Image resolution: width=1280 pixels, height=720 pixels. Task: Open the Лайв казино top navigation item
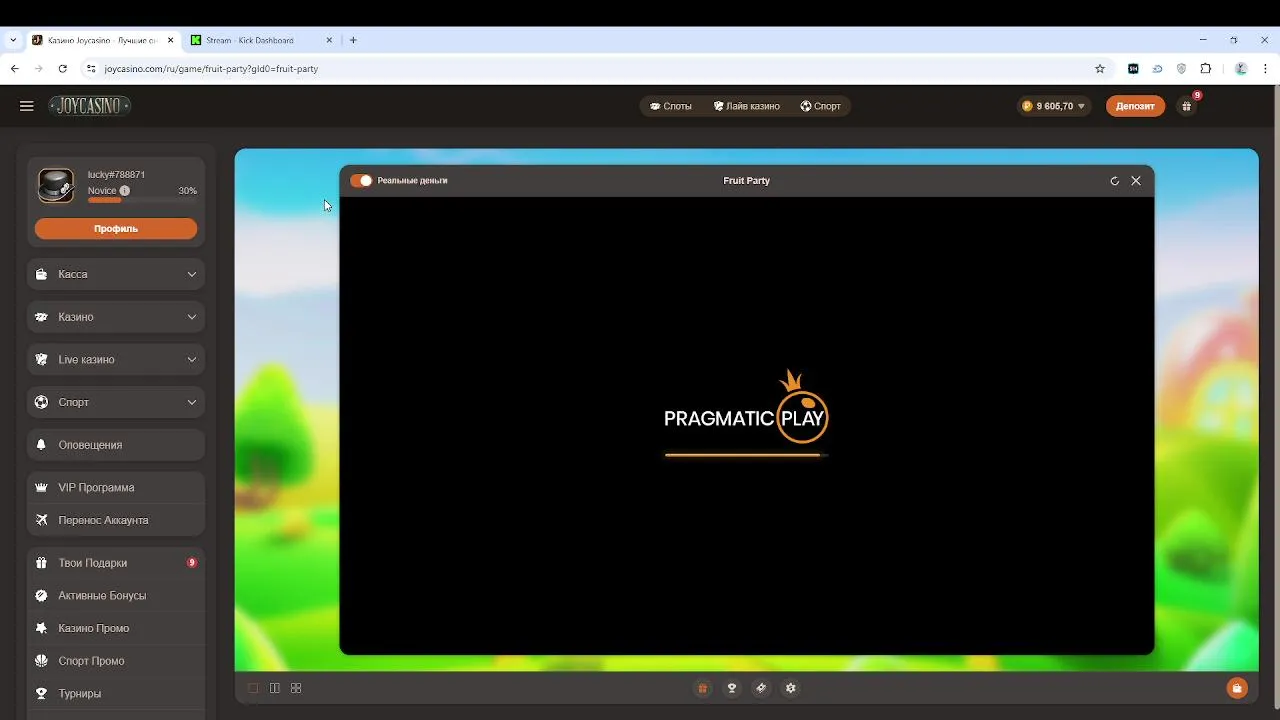coord(746,106)
